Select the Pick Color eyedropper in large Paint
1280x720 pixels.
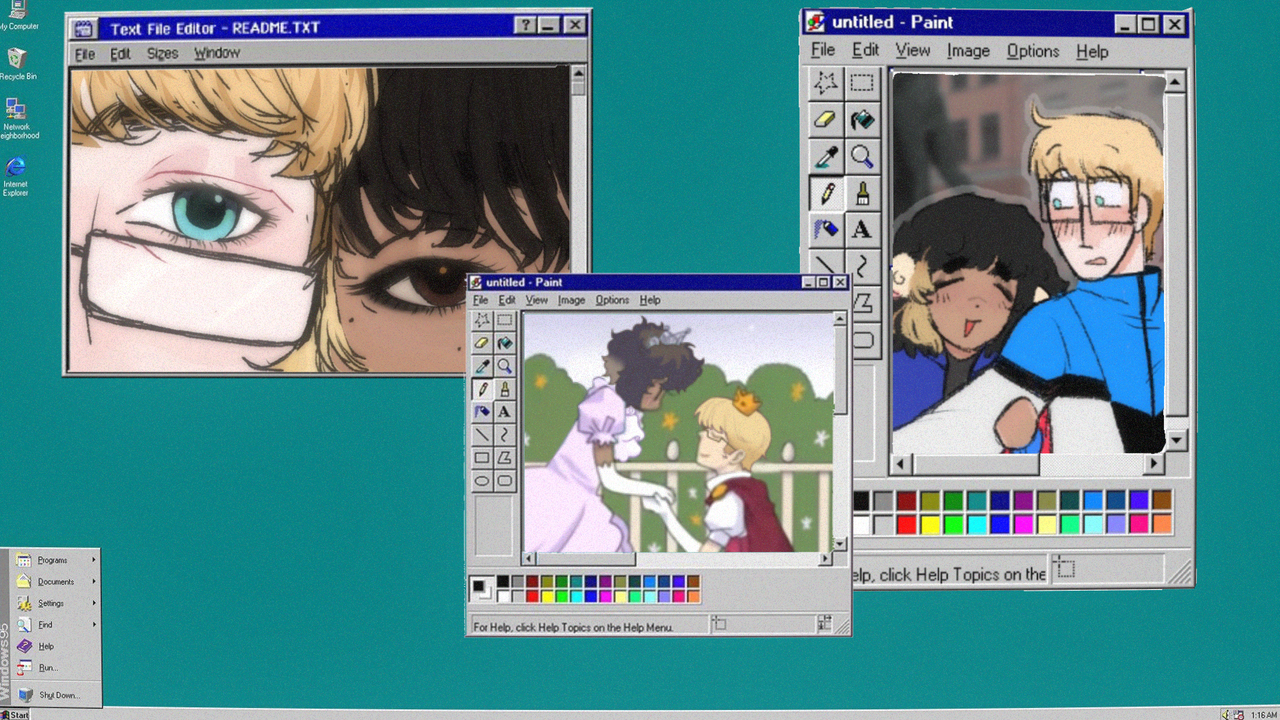pyautogui.click(x=826, y=157)
